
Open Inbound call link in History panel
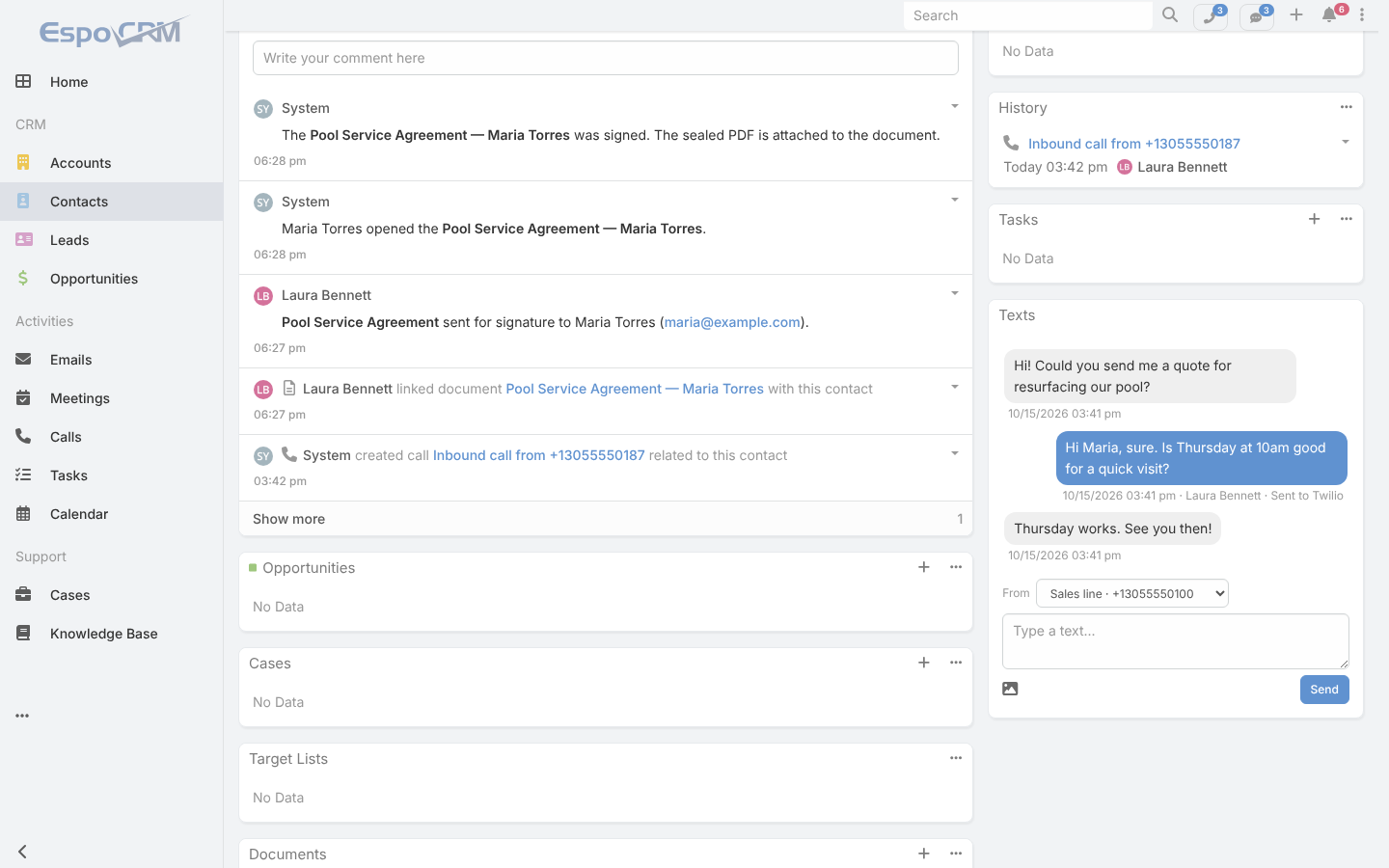tap(1133, 144)
